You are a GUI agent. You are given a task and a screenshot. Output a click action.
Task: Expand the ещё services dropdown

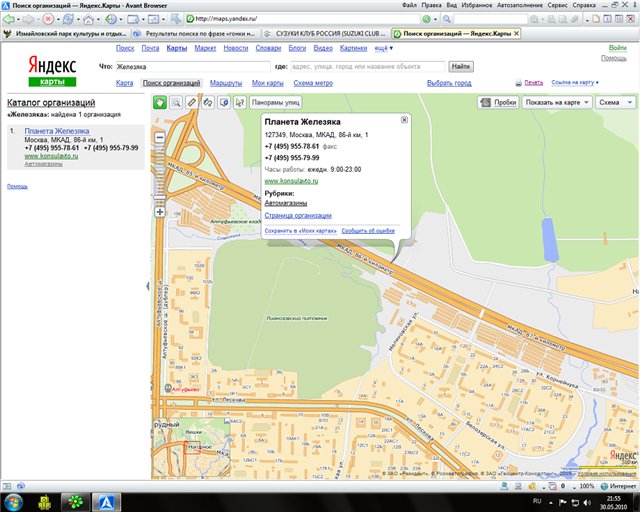tap(384, 48)
